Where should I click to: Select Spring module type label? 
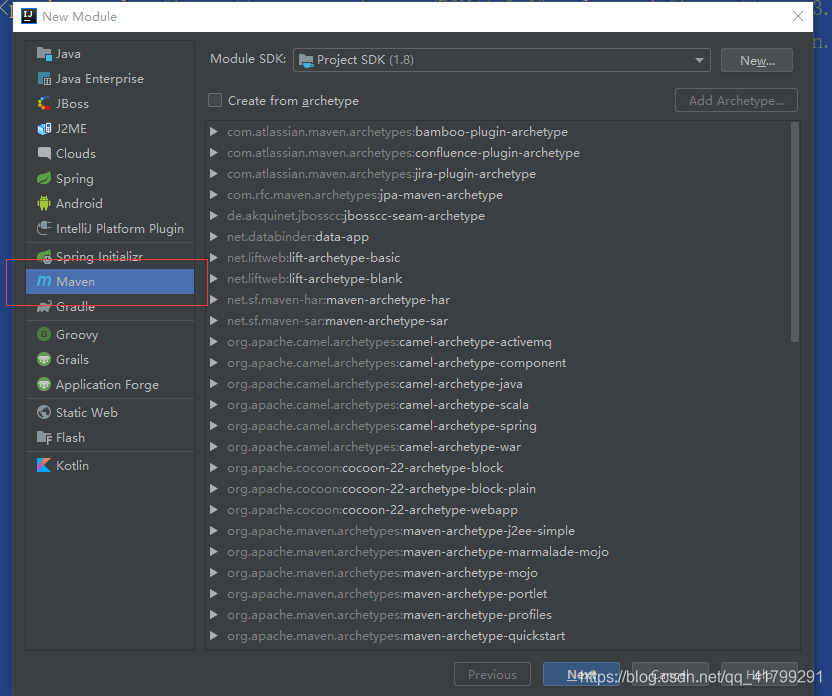click(75, 179)
